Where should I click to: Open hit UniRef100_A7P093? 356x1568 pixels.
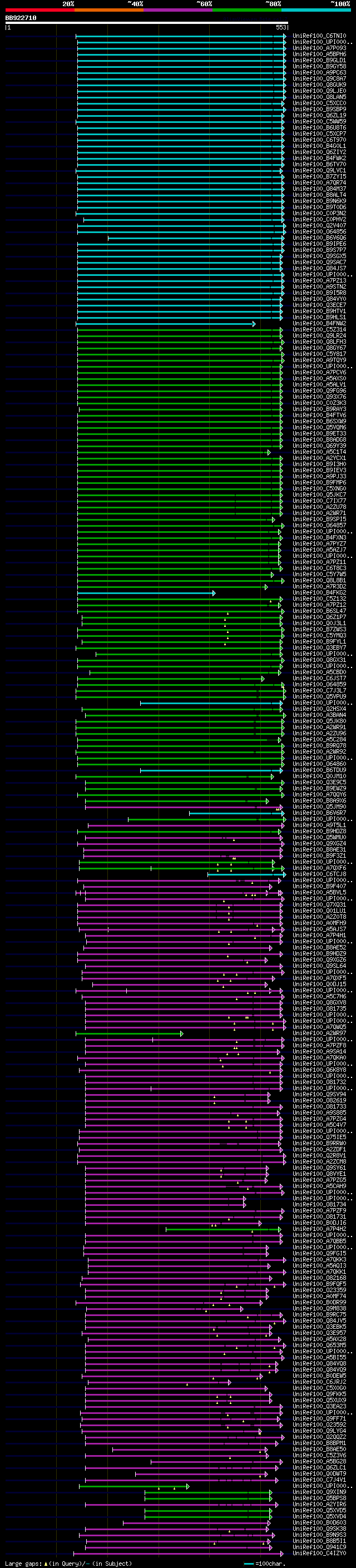(x=319, y=48)
